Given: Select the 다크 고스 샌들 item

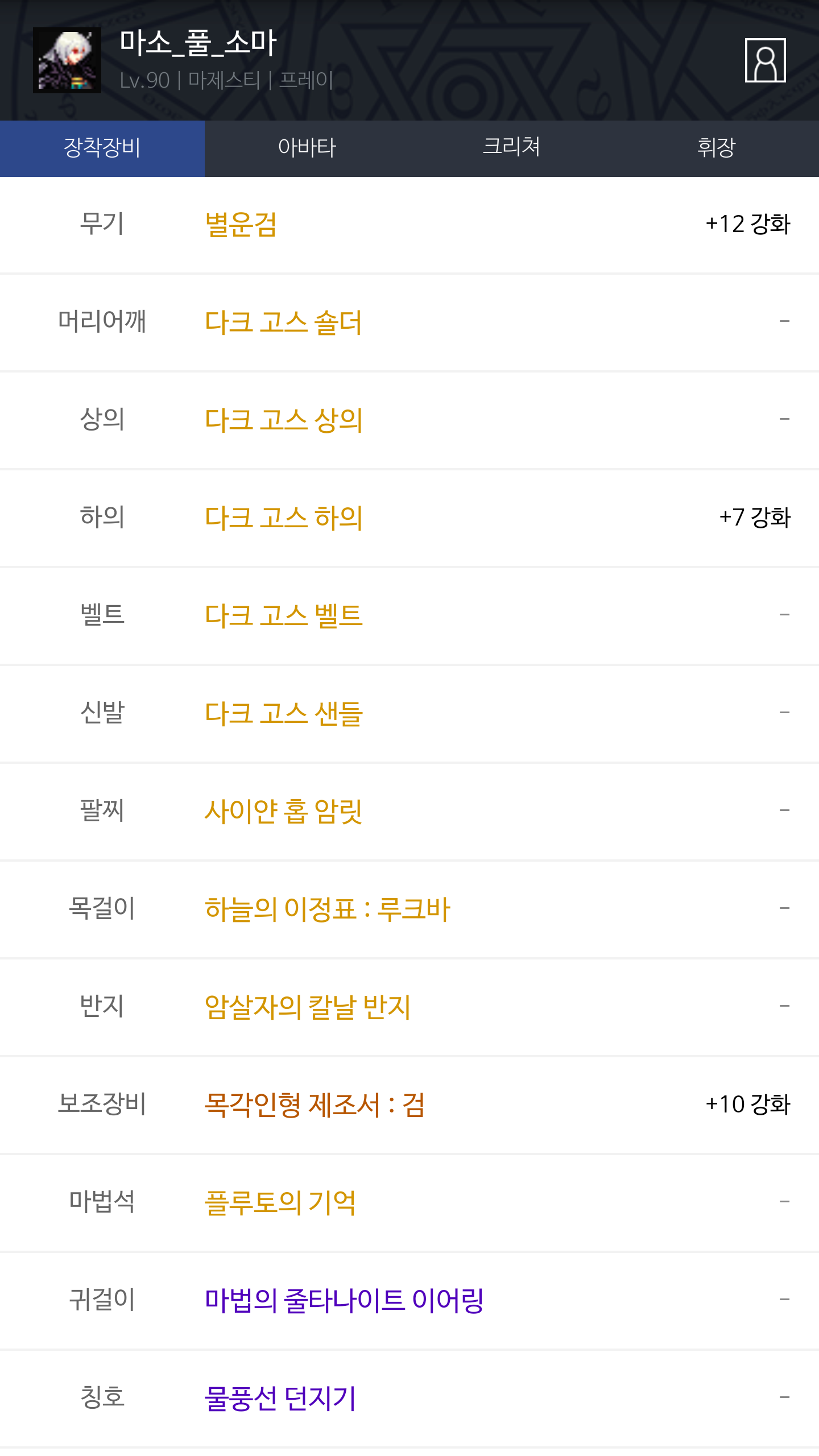Looking at the screenshot, I should (x=283, y=713).
